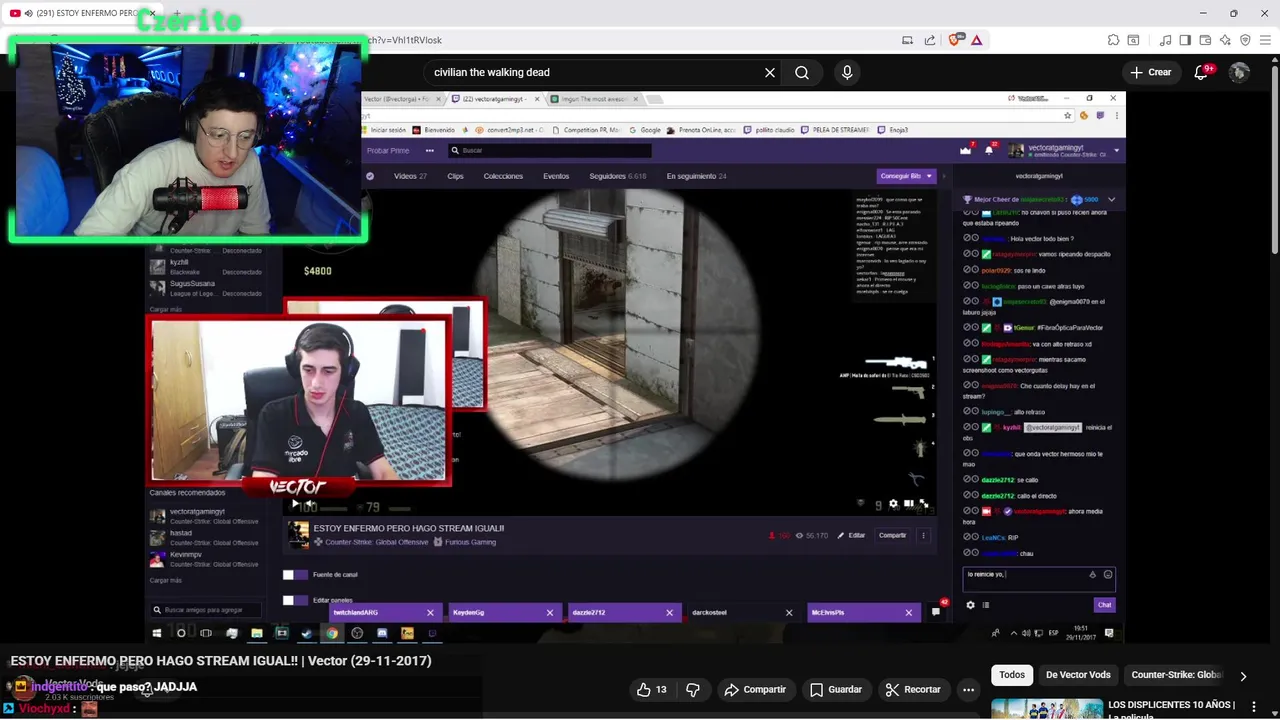Open options for LOS DISPLICENTES suggestion
The height and width of the screenshot is (720, 1280).
(x=1253, y=707)
